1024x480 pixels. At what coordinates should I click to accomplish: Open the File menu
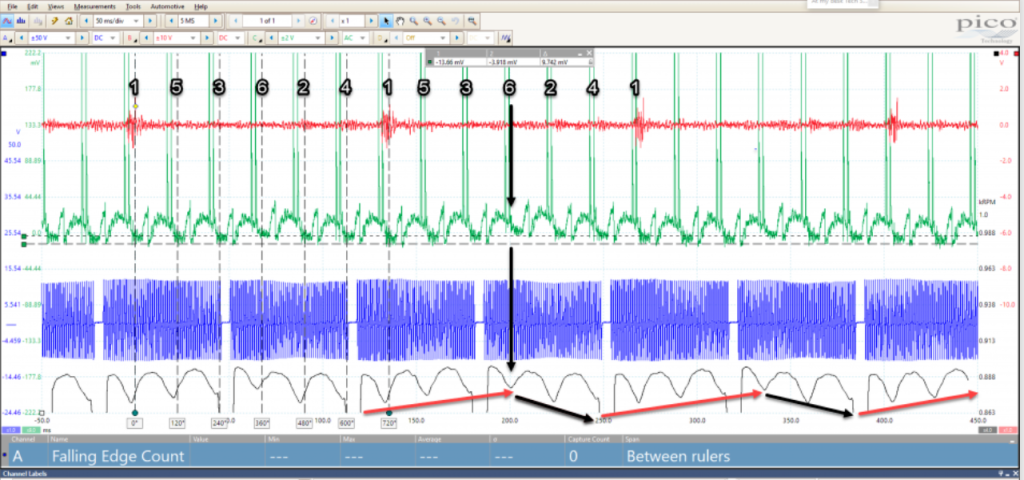point(12,7)
